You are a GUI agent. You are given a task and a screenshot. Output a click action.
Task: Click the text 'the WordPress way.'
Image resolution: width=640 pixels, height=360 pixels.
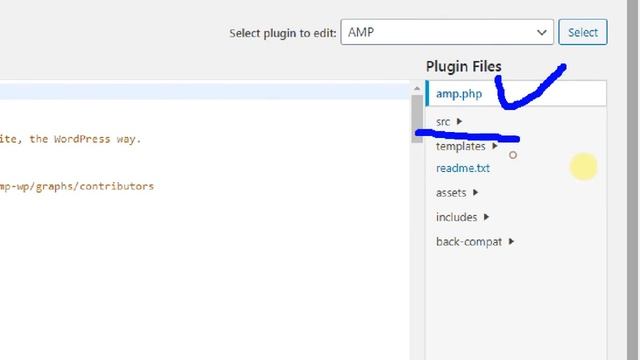85,139
